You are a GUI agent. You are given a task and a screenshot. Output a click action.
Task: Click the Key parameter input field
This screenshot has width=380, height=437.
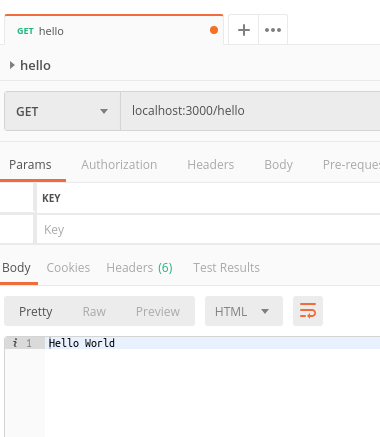(208, 229)
